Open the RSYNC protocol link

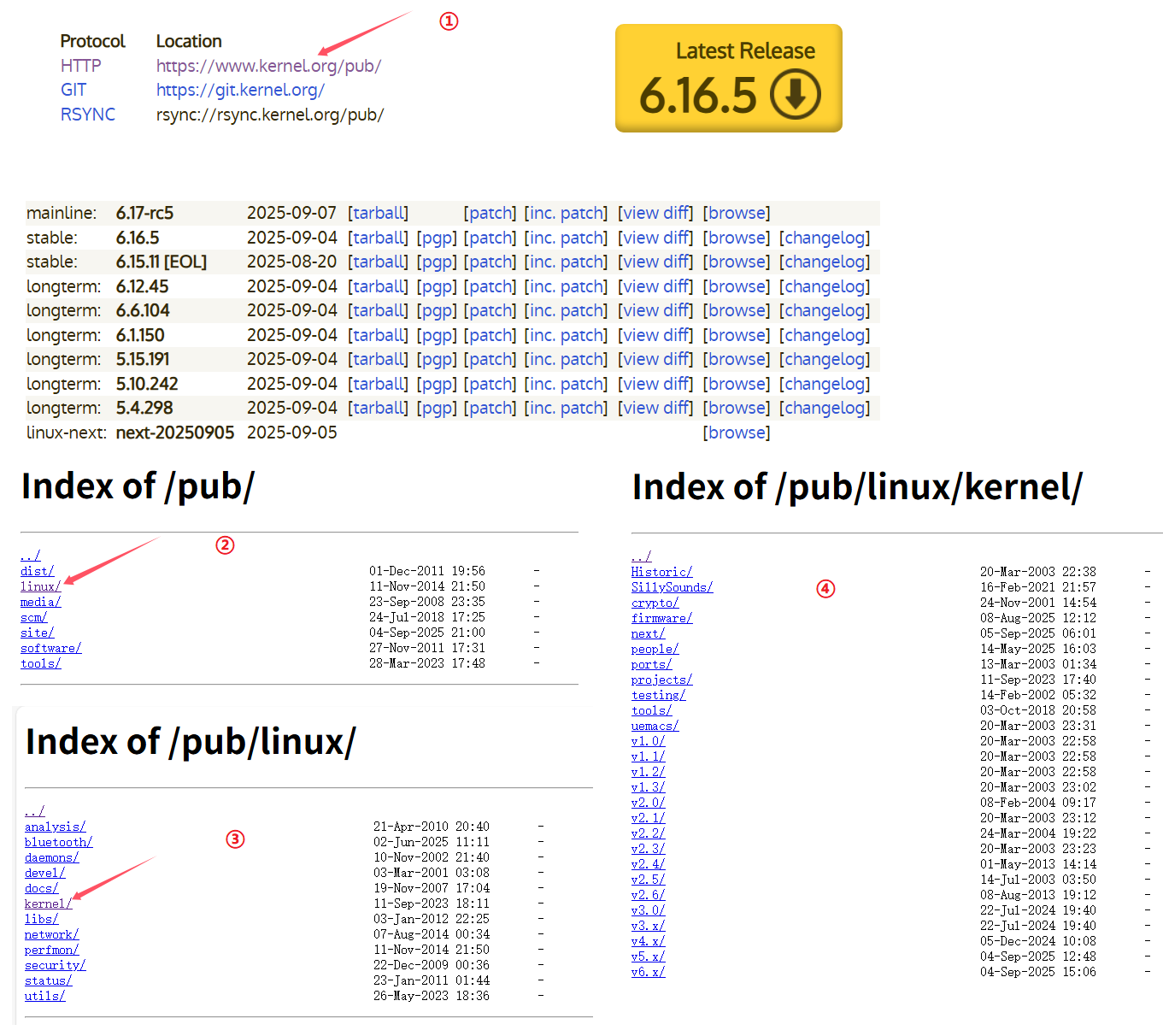coord(88,115)
